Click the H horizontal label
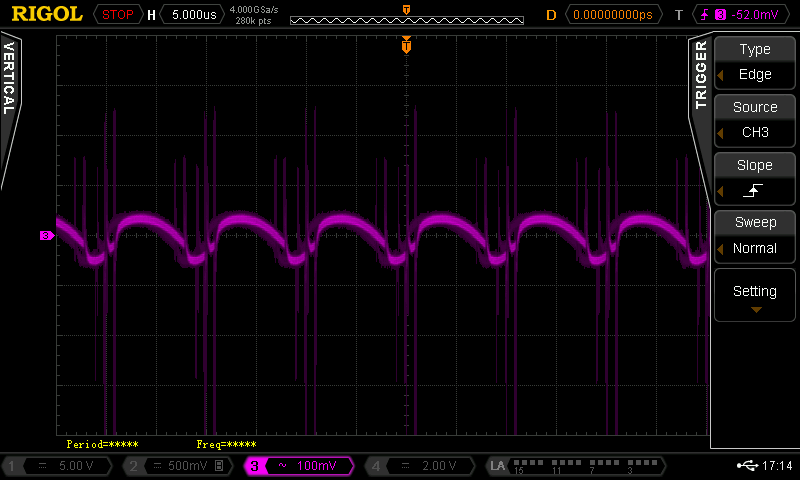Viewport: 800px width, 480px height. (151, 15)
